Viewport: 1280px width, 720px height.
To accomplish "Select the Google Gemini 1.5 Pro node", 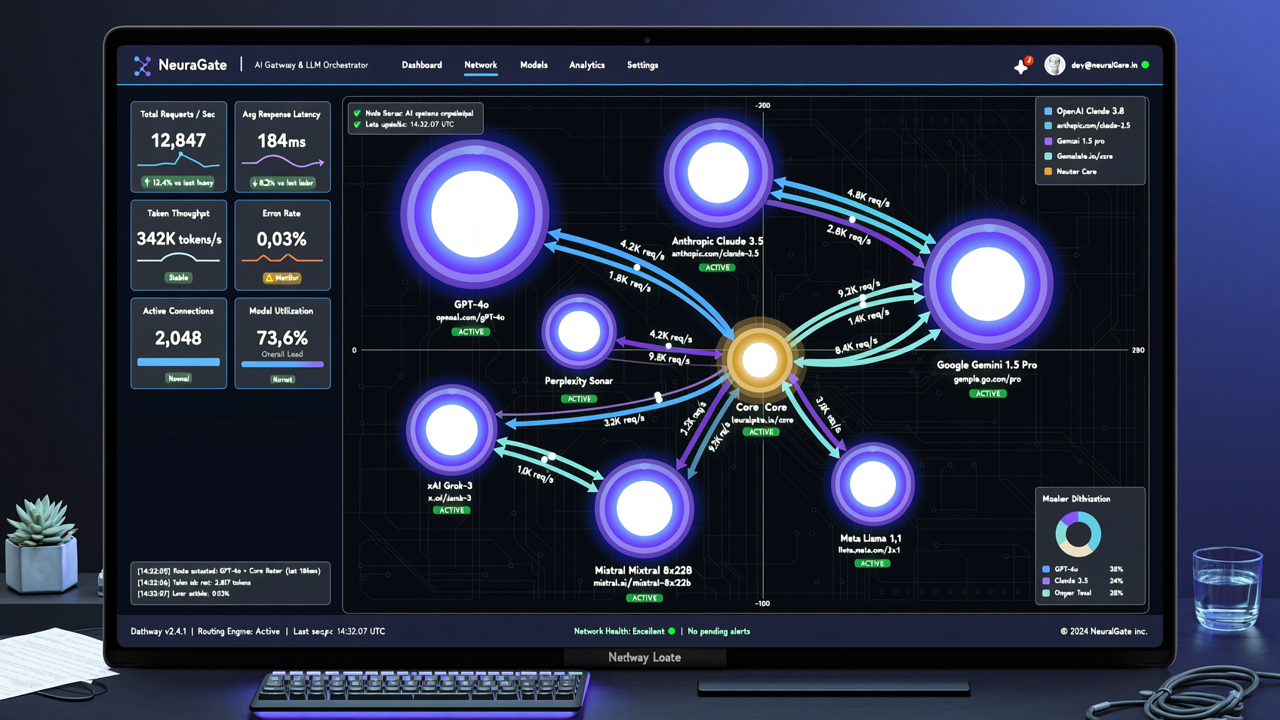I will [x=988, y=284].
